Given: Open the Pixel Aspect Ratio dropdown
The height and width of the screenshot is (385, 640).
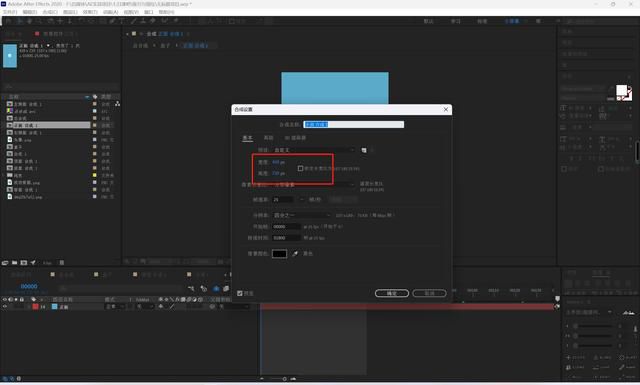Looking at the screenshot, I should pyautogui.click(x=313, y=185).
